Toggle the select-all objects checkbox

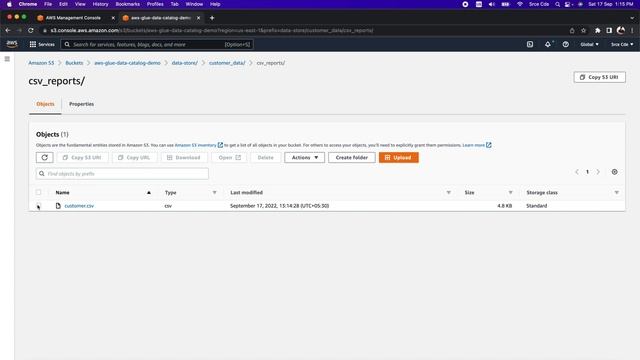tap(38, 192)
